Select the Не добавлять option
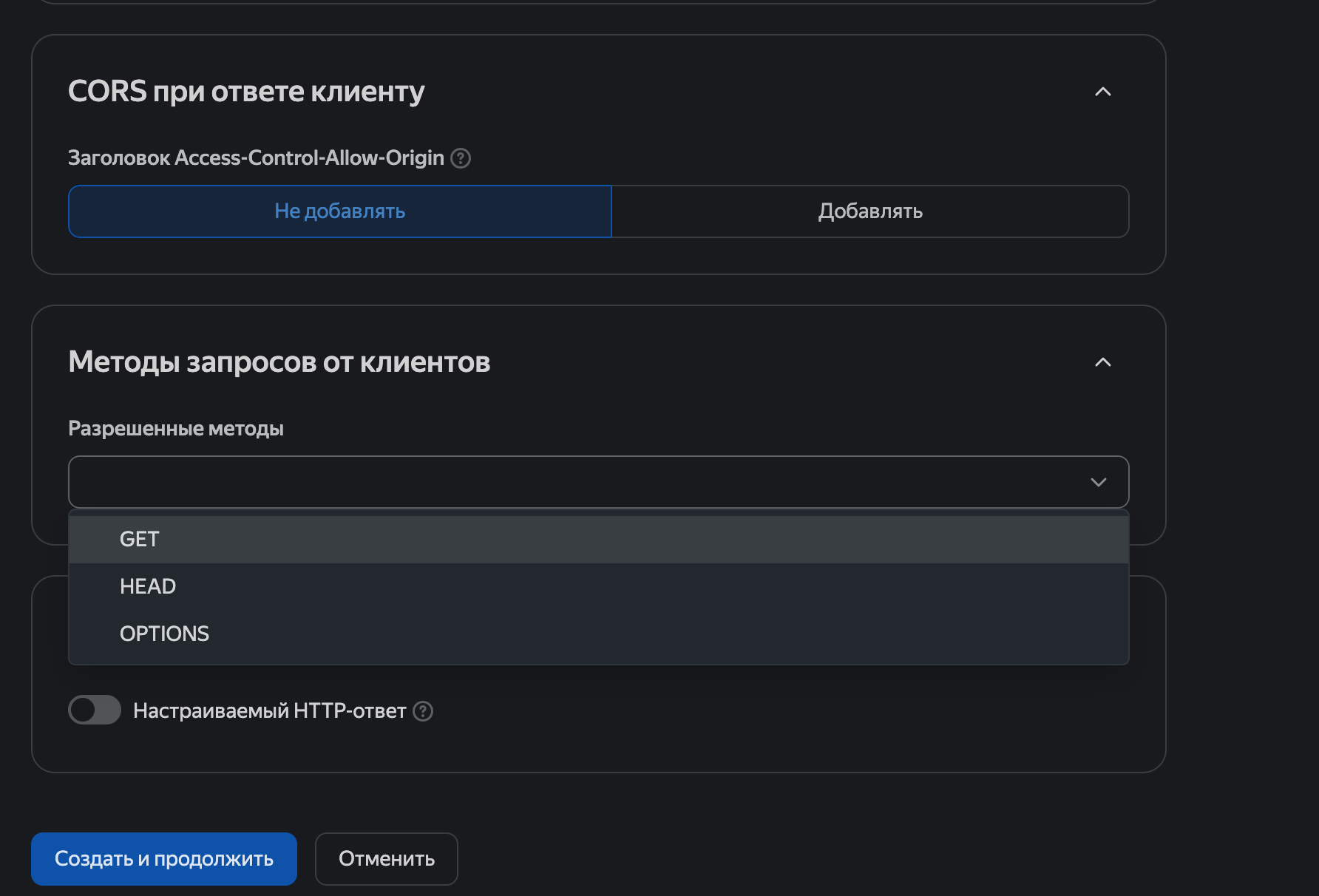Viewport: 1319px width, 896px height. [340, 211]
